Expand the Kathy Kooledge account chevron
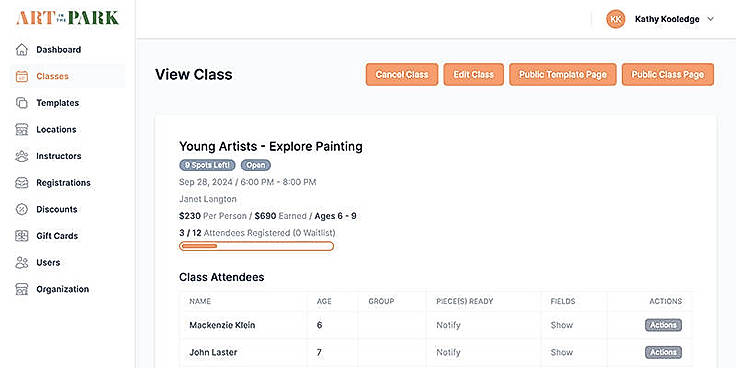This screenshot has height=368, width=736. pyautogui.click(x=710, y=19)
